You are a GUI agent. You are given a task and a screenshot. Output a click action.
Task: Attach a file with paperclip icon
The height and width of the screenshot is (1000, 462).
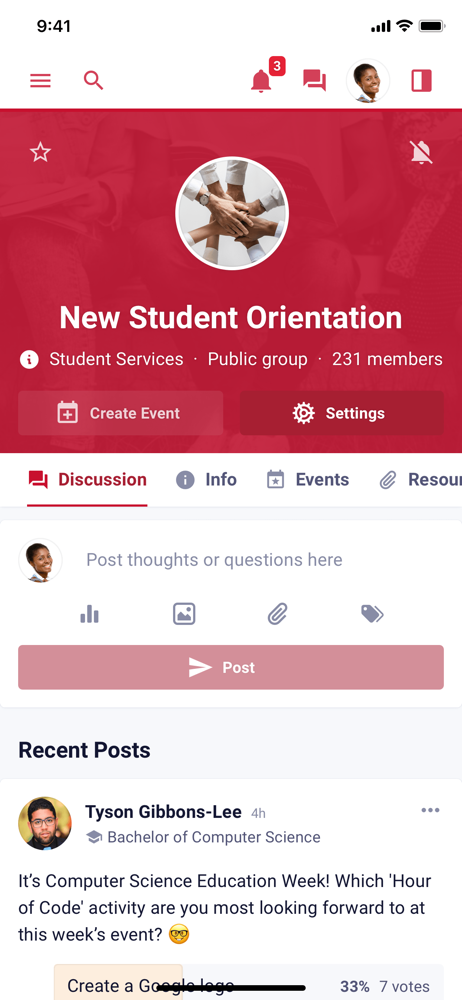(x=278, y=614)
